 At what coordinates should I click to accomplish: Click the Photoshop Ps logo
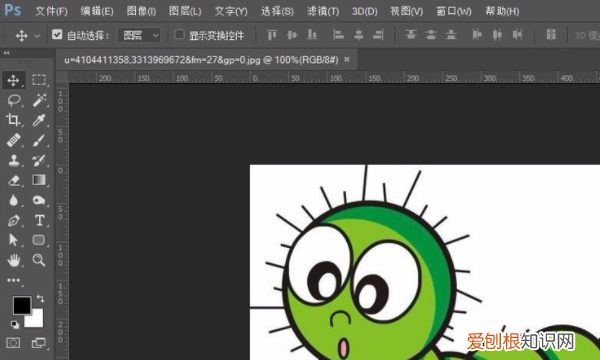tap(13, 10)
